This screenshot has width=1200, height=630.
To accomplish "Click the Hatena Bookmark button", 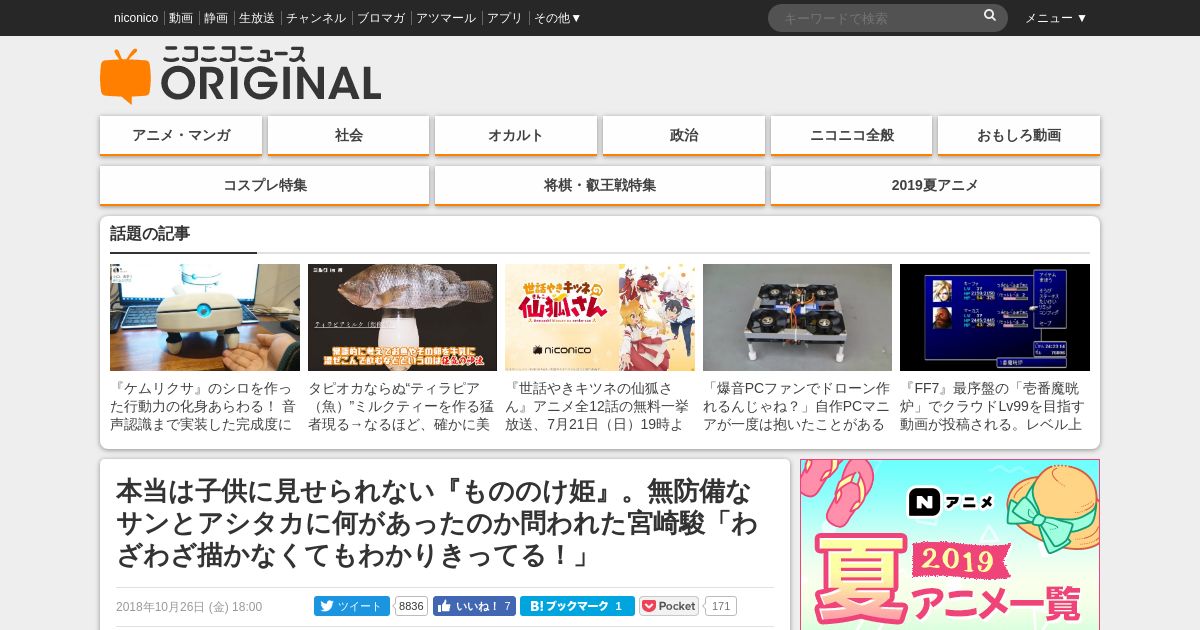I will click(x=577, y=606).
